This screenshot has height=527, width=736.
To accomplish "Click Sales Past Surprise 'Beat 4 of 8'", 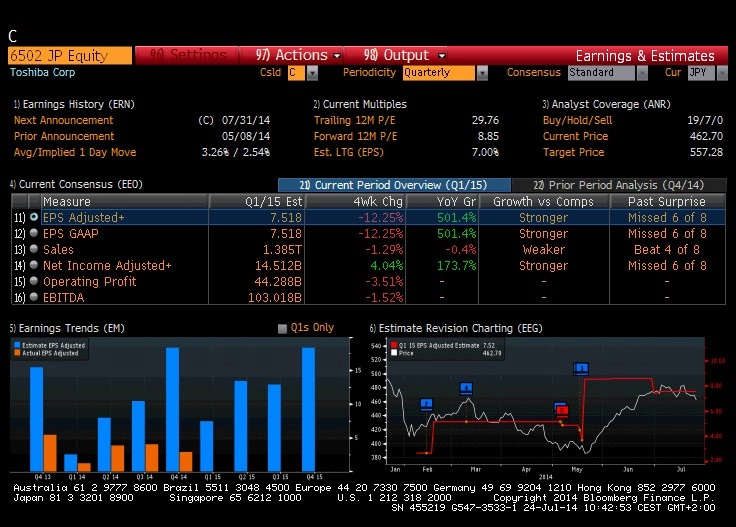I will [x=667, y=250].
